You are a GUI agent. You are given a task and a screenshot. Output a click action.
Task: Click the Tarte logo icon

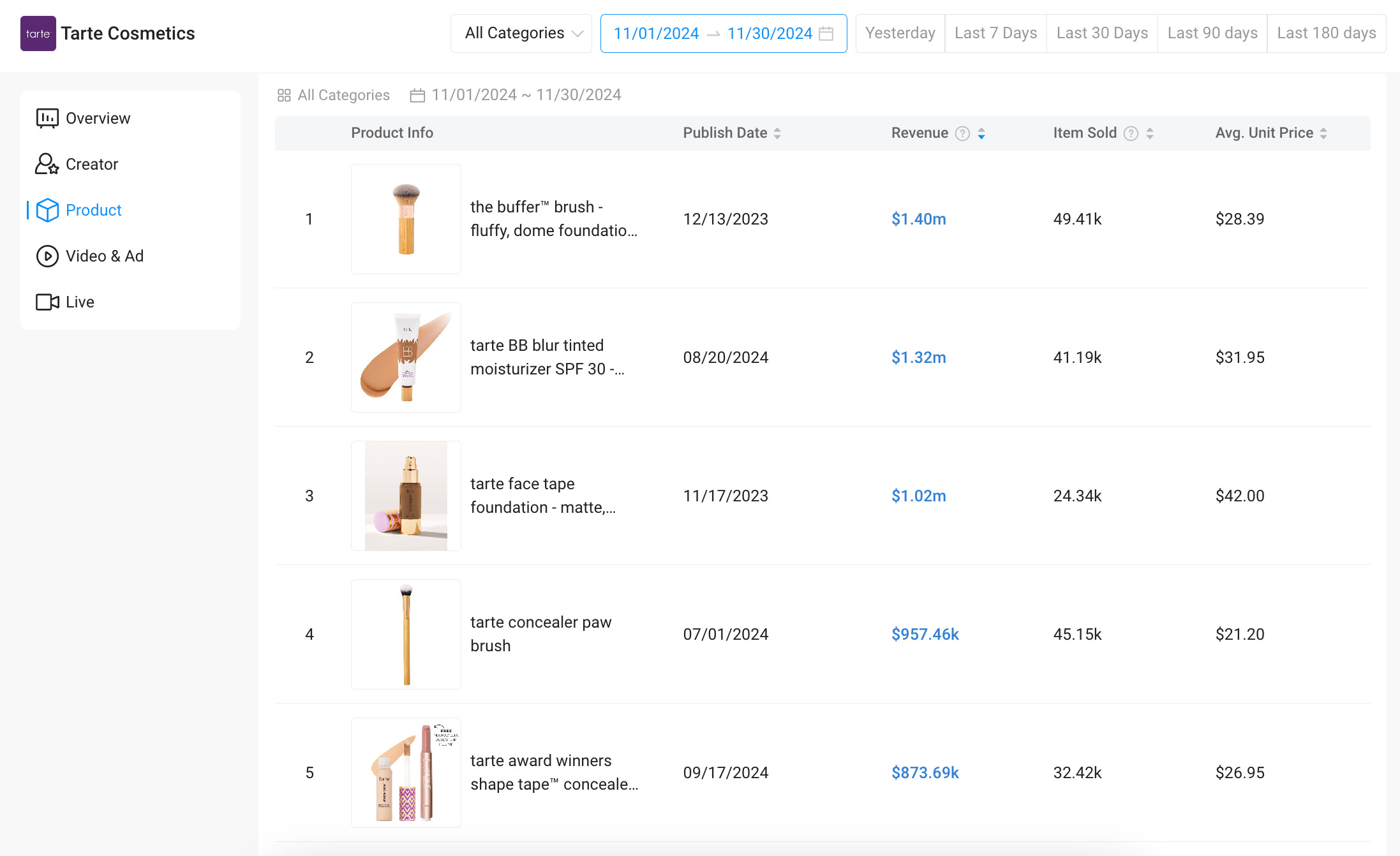[x=38, y=33]
